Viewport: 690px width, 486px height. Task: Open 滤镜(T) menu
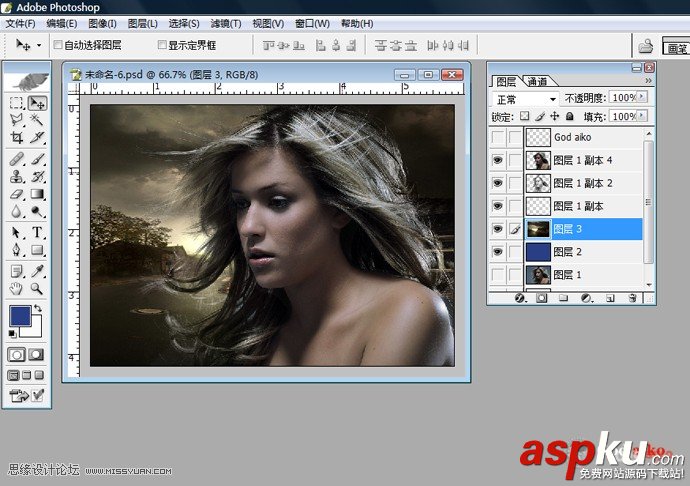point(226,23)
